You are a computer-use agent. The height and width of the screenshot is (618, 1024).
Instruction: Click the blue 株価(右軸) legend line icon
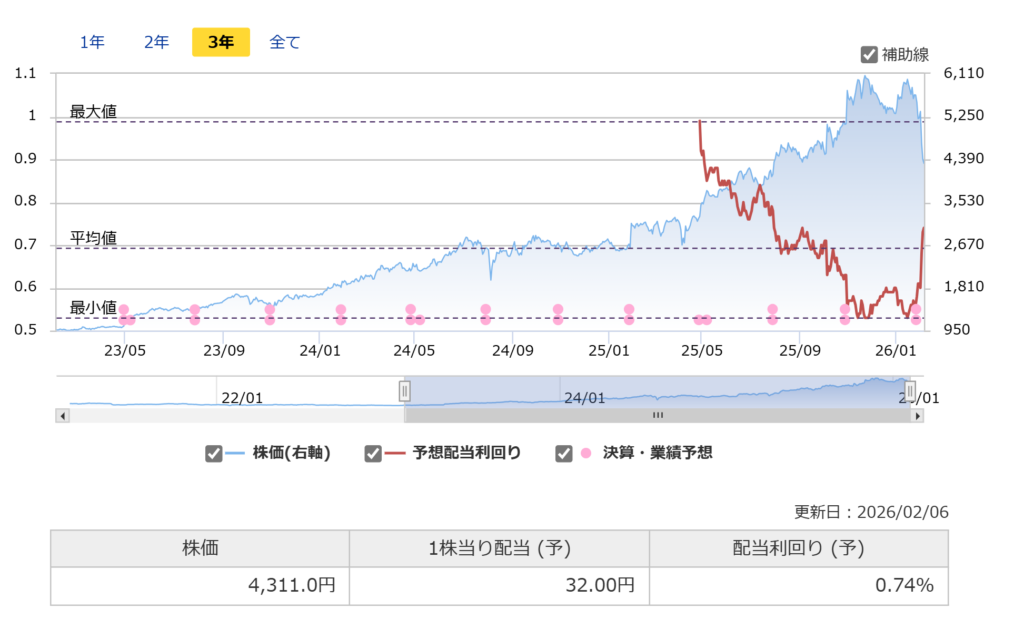coord(235,453)
